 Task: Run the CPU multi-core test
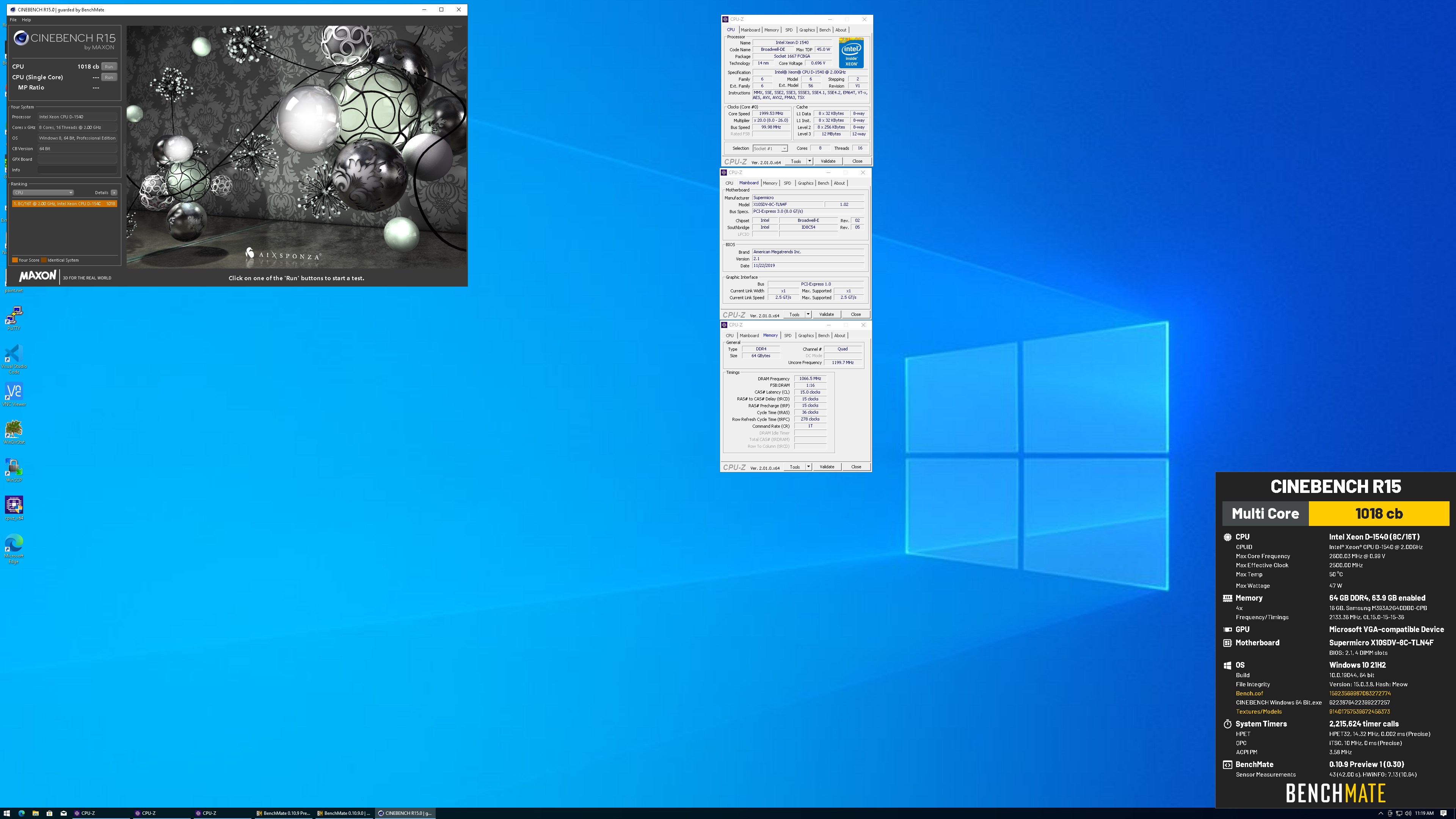(109, 67)
